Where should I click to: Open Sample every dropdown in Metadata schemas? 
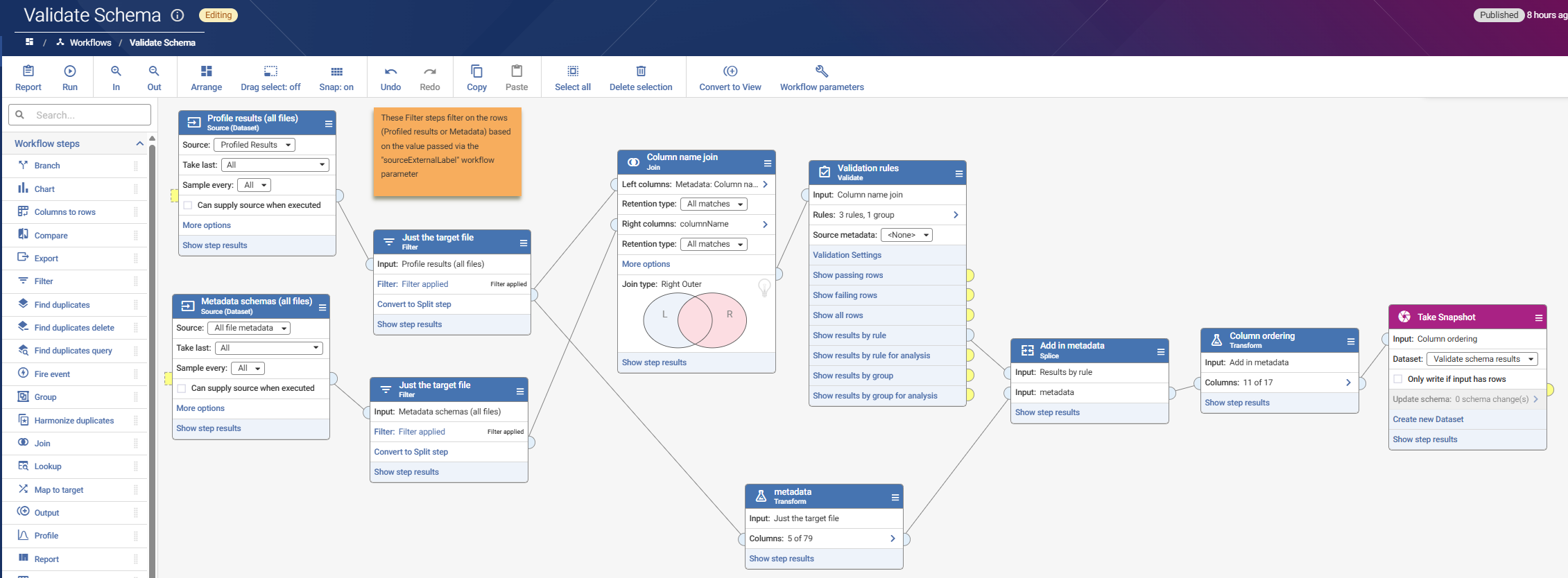(248, 368)
